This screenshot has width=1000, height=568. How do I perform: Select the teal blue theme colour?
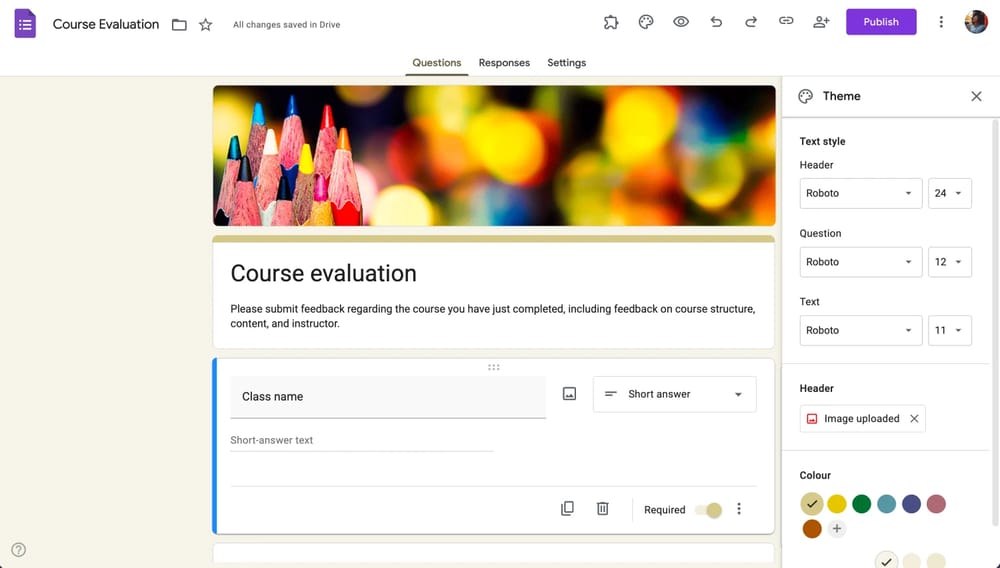click(886, 504)
